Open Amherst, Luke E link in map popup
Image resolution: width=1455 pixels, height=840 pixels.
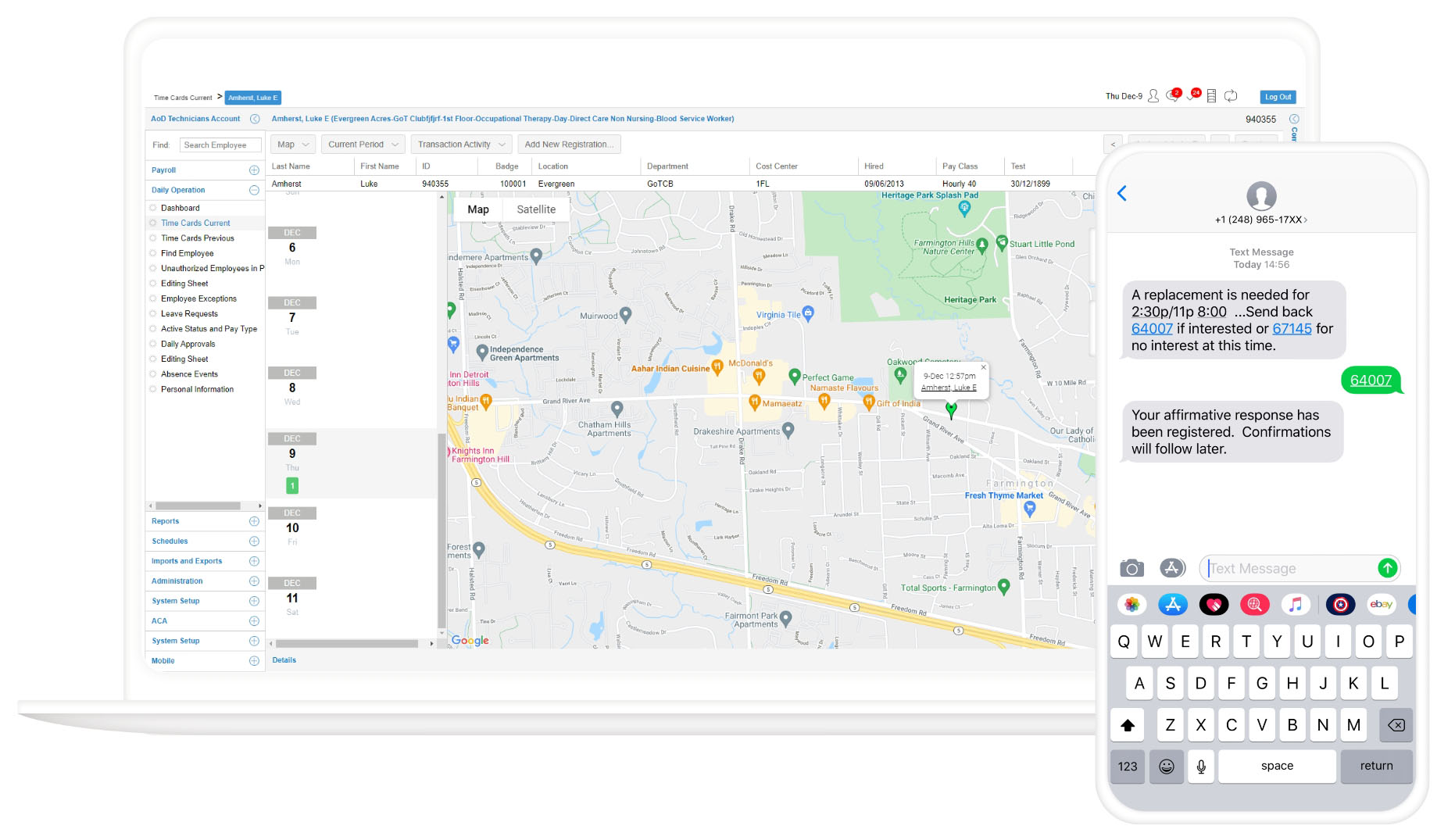point(949,388)
